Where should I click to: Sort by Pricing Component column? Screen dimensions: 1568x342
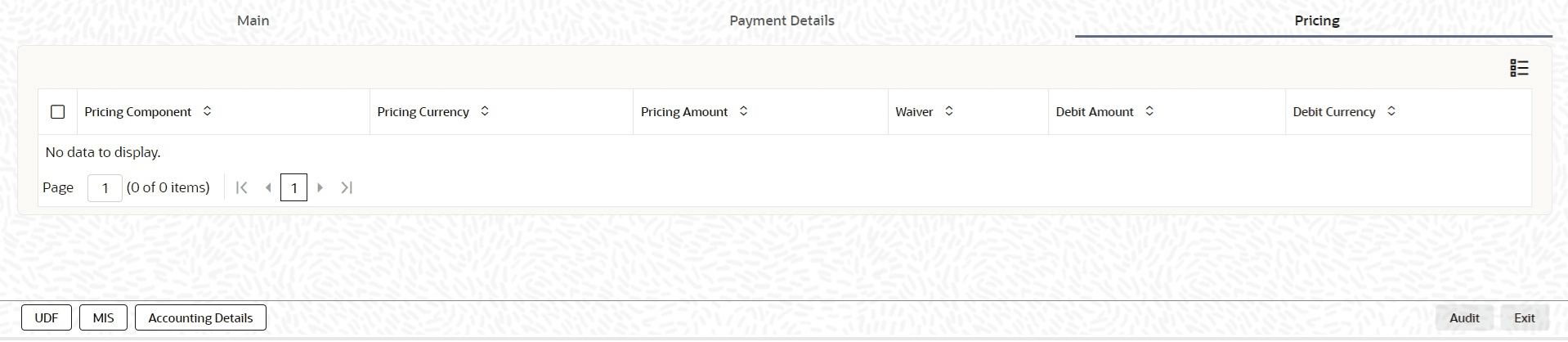point(208,111)
